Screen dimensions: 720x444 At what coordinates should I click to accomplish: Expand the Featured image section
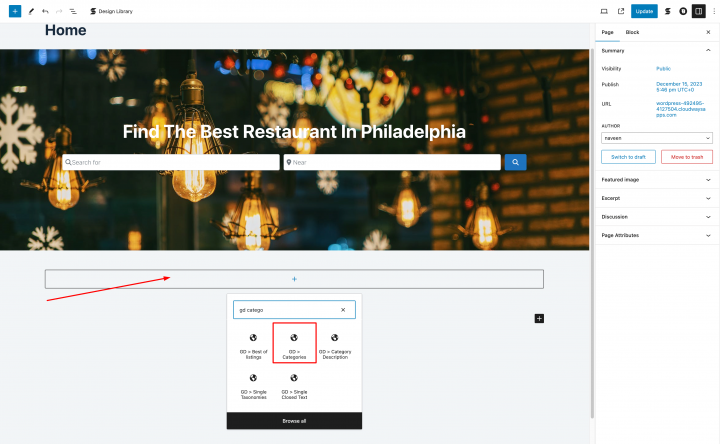(657, 180)
